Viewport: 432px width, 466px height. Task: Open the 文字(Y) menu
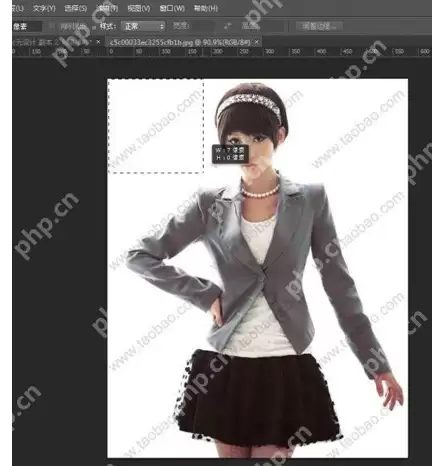(44, 8)
